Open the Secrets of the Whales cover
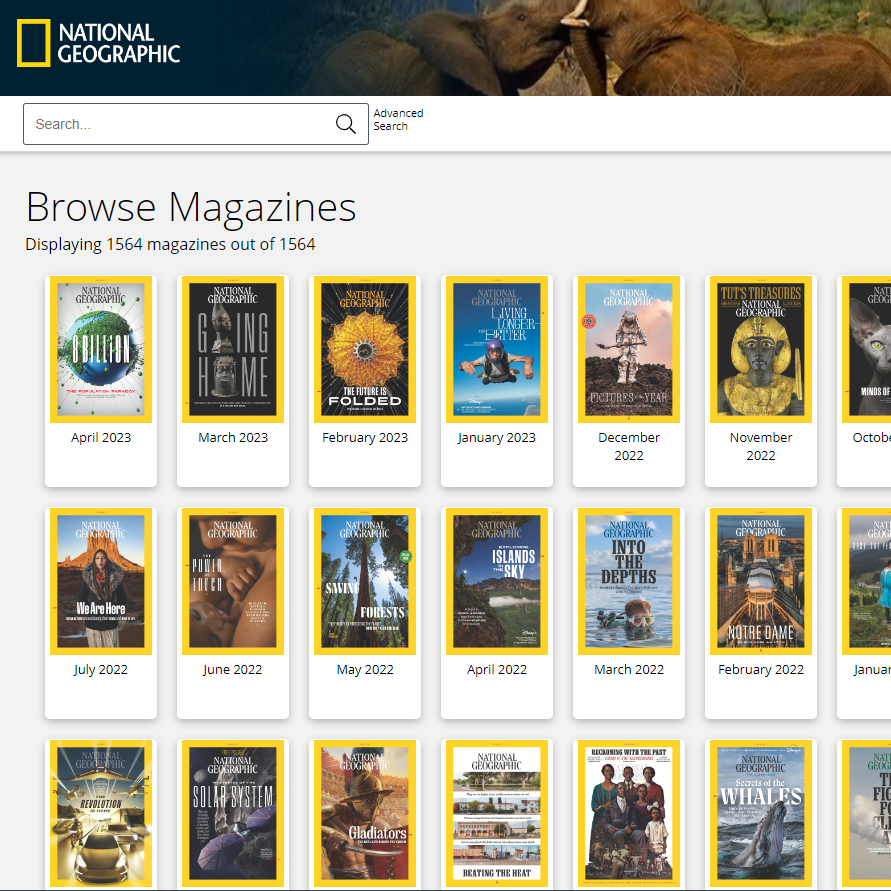 pos(760,813)
